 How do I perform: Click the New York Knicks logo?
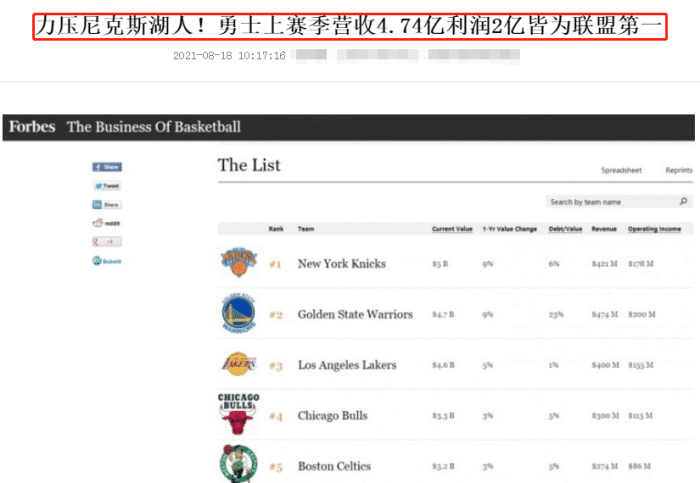[239, 264]
